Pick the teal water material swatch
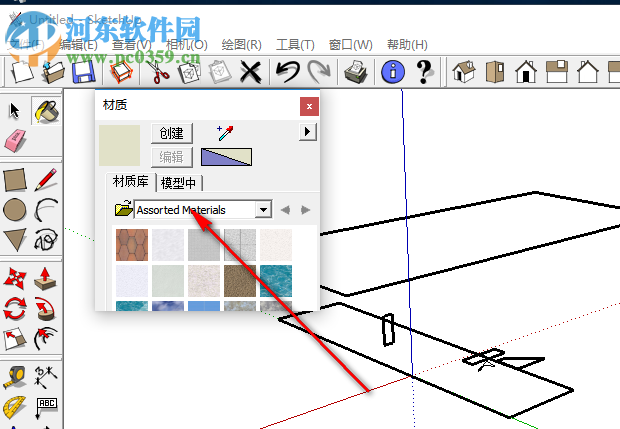The image size is (620, 429). 276,281
